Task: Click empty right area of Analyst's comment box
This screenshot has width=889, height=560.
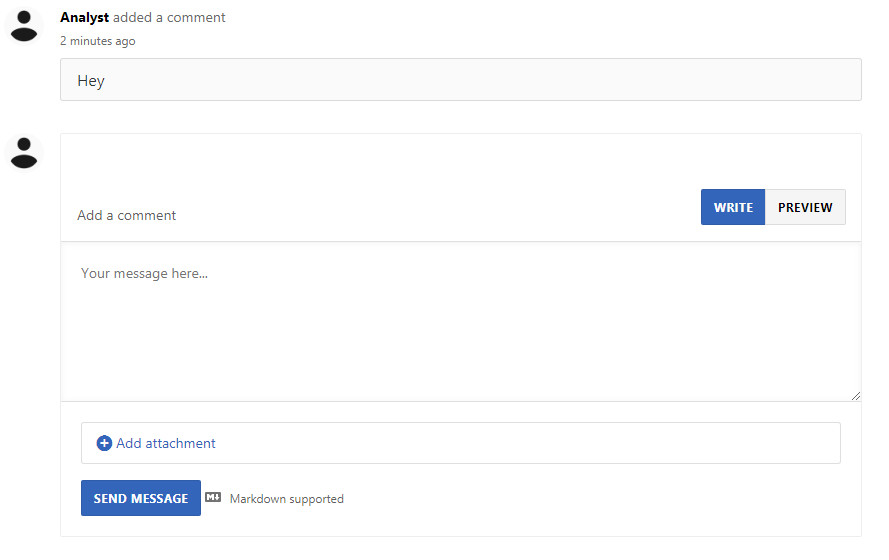Action: tap(567, 80)
